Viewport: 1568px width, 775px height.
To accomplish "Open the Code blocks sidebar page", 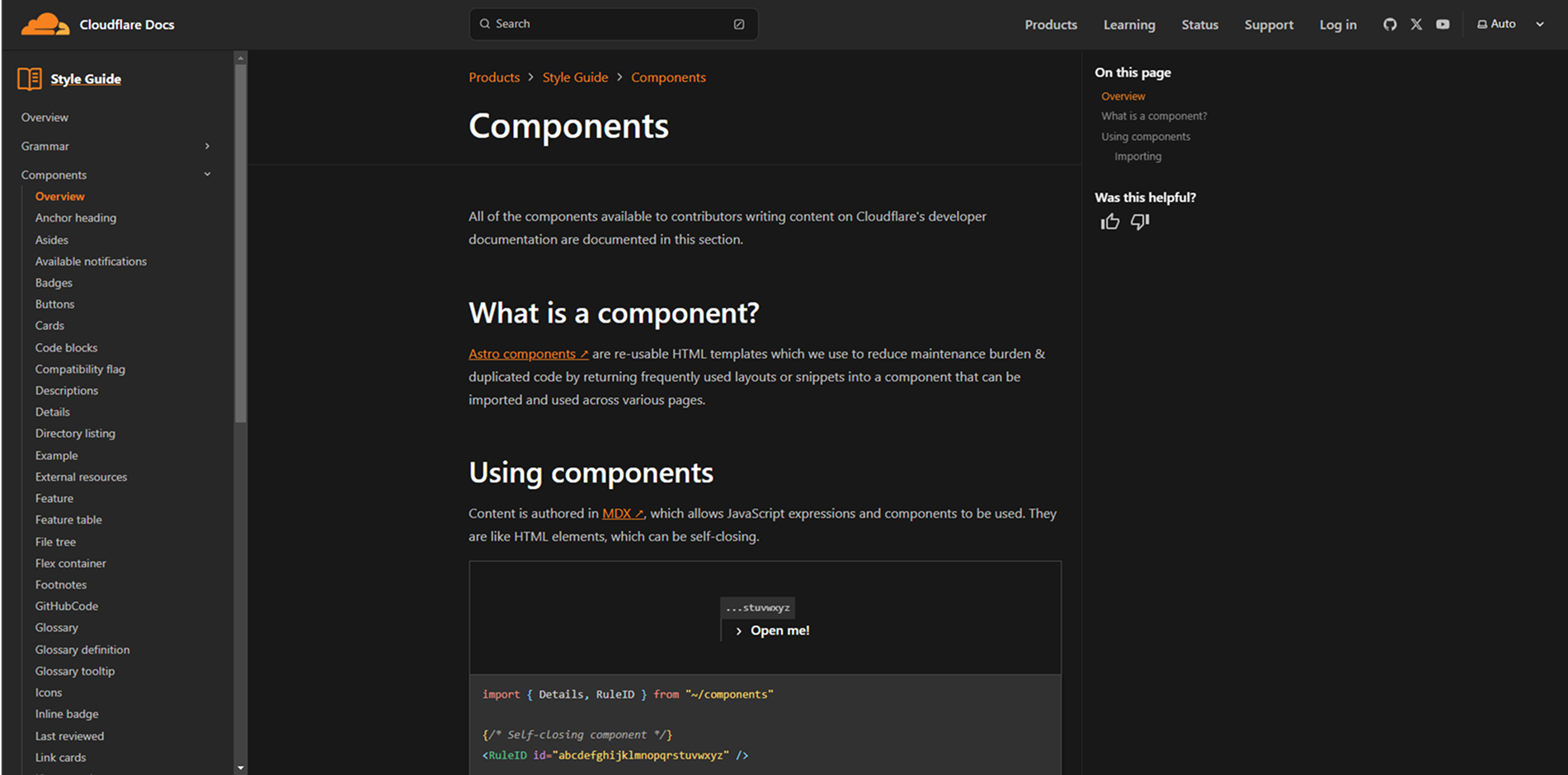I will tap(66, 348).
